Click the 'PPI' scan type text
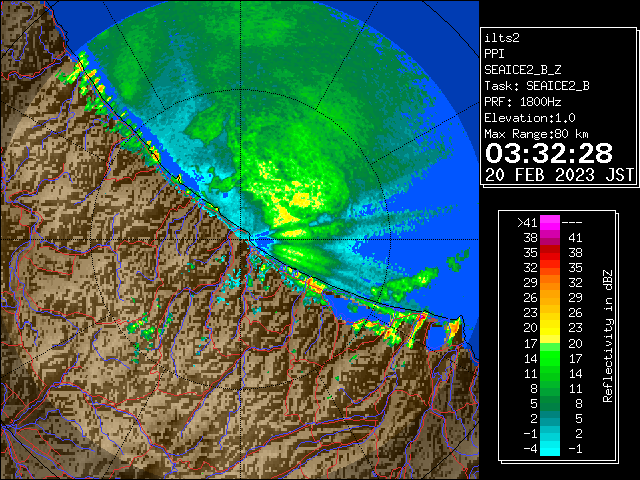 (x=494, y=54)
